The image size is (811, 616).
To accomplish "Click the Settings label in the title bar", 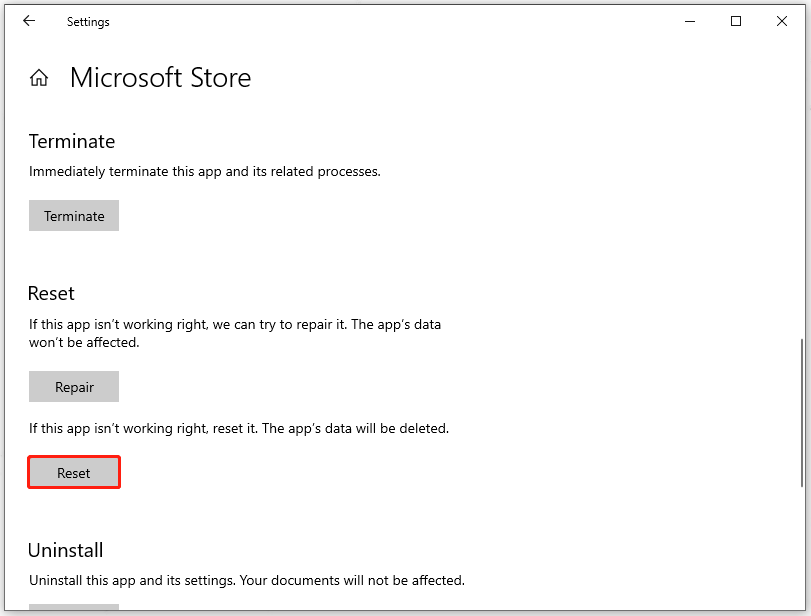I will pos(88,21).
